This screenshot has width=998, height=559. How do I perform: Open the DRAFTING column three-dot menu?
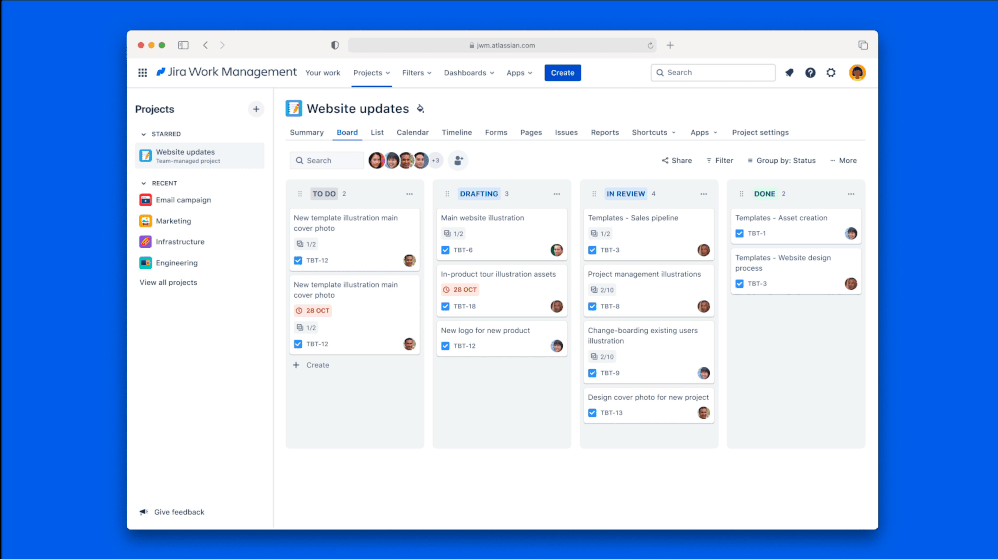(557, 194)
